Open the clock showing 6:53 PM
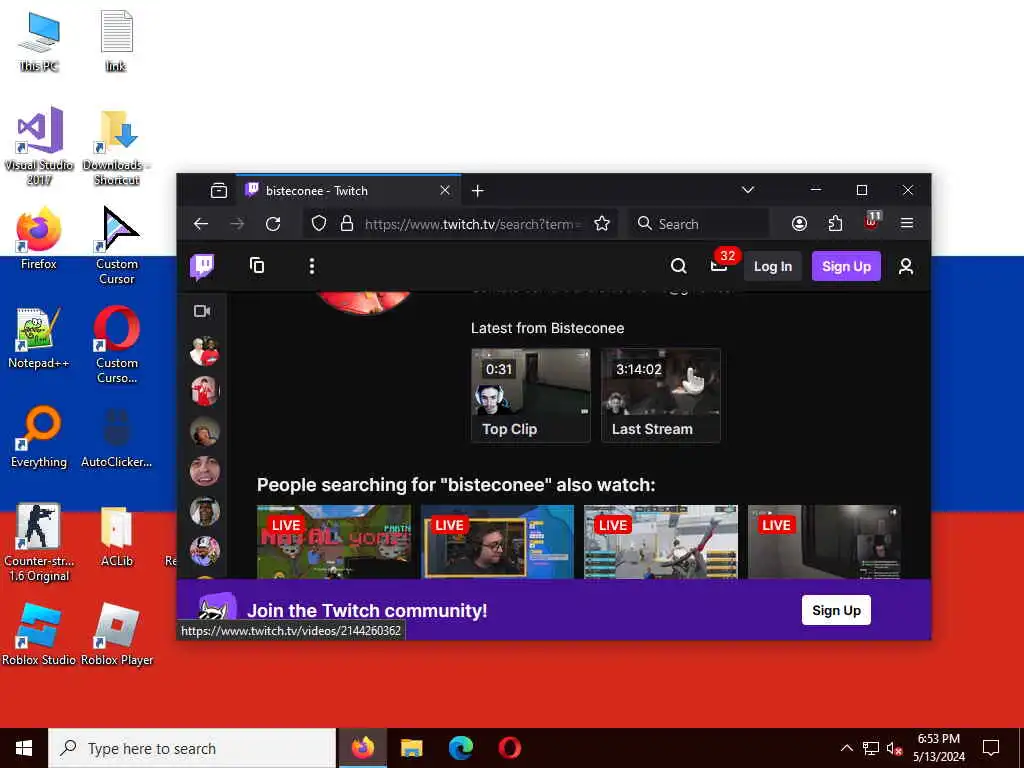The width and height of the screenshot is (1024, 768). (939, 748)
